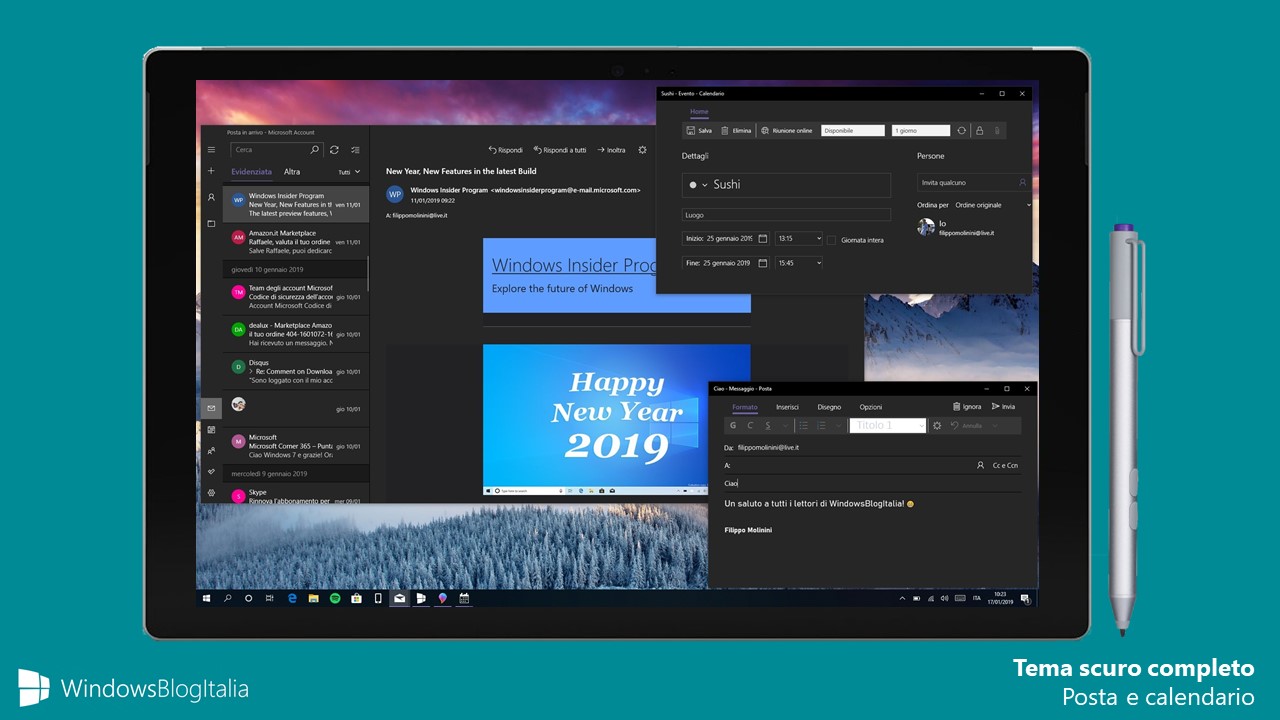Click Rispondi a tutti in the reading pane
This screenshot has height=720, width=1280.
click(x=560, y=150)
